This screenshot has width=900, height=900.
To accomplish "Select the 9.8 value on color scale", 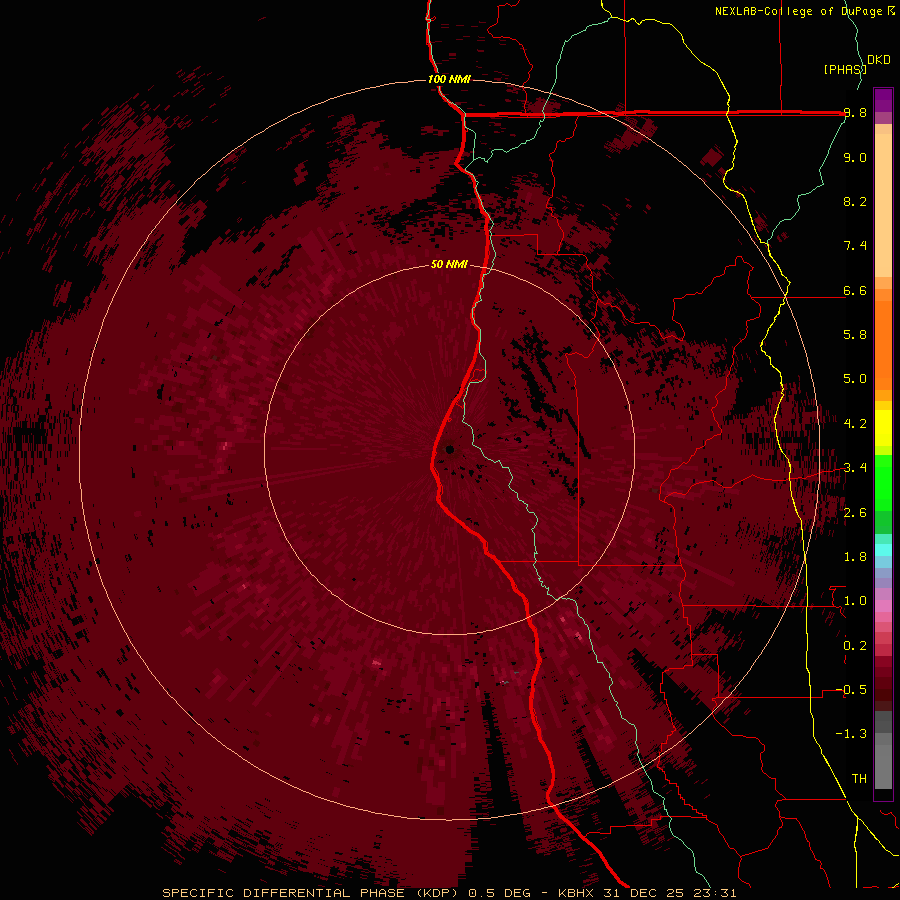I will 855,113.
